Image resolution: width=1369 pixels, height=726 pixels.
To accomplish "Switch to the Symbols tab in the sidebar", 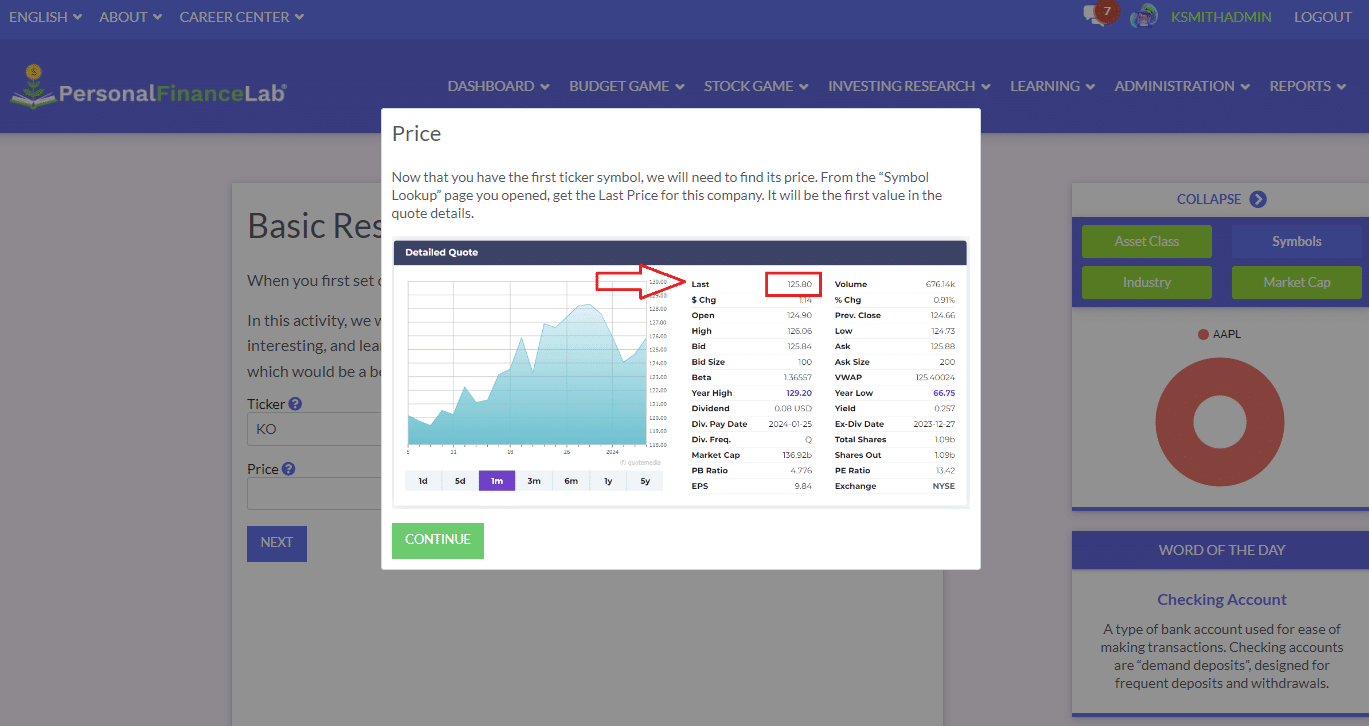I will 1296,241.
